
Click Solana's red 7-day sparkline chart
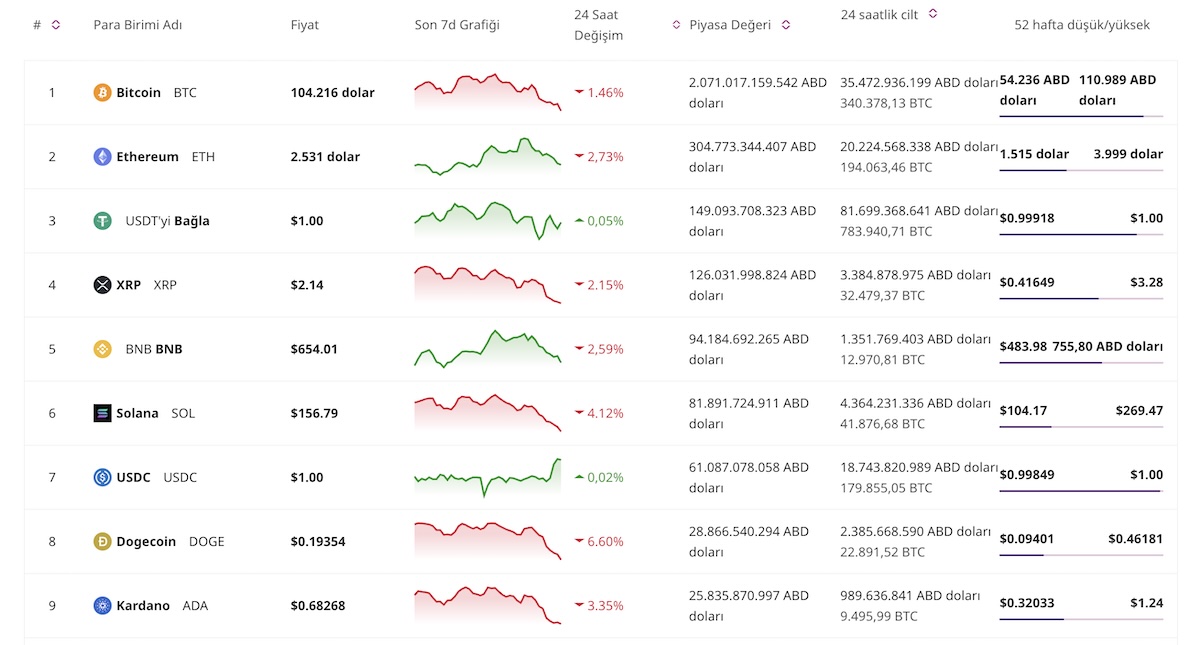488,412
